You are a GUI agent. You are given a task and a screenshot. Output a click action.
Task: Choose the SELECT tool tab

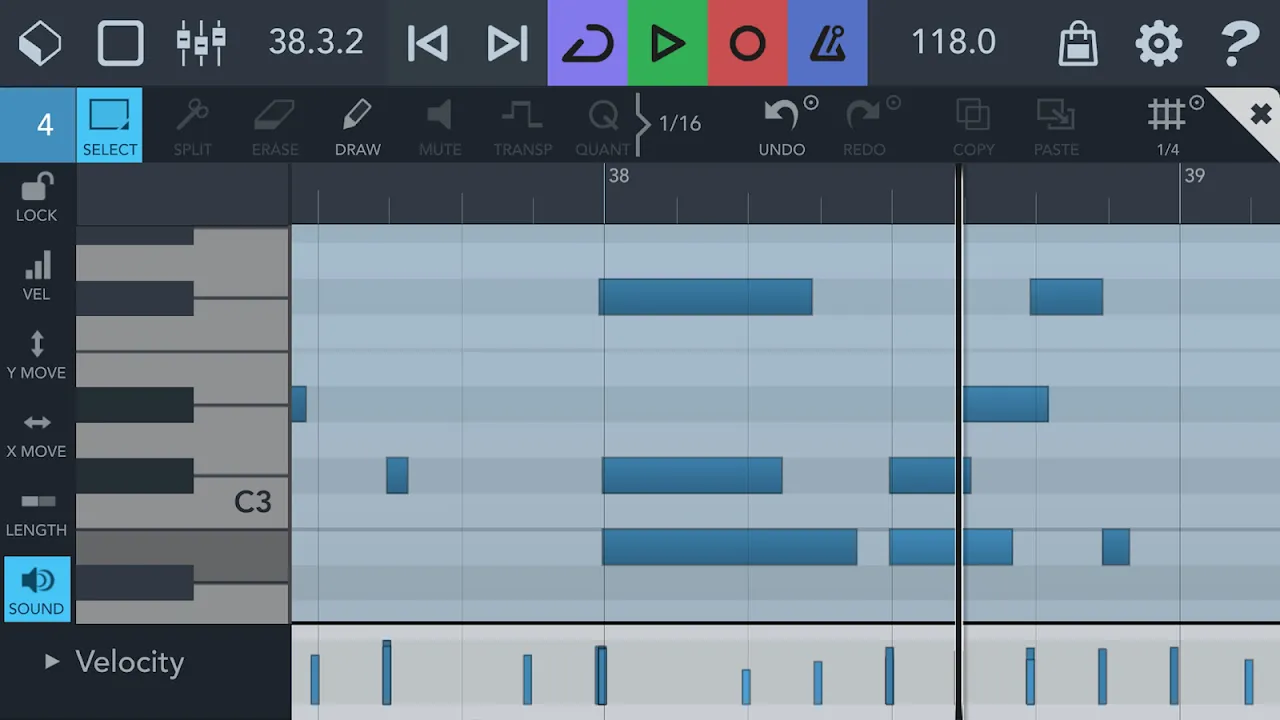click(109, 125)
